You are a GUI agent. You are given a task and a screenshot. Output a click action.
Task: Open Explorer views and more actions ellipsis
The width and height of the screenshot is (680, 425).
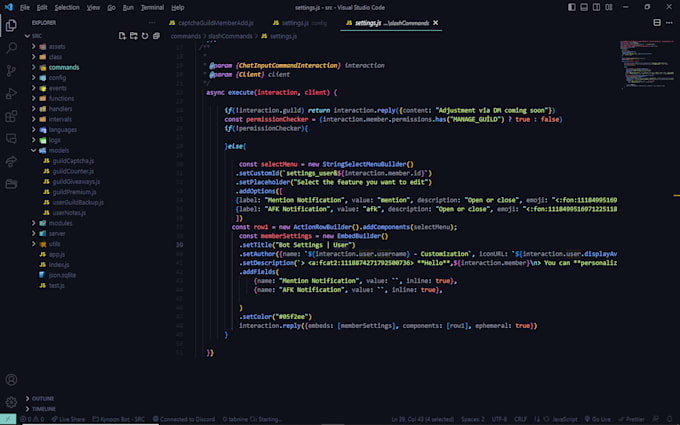point(152,23)
